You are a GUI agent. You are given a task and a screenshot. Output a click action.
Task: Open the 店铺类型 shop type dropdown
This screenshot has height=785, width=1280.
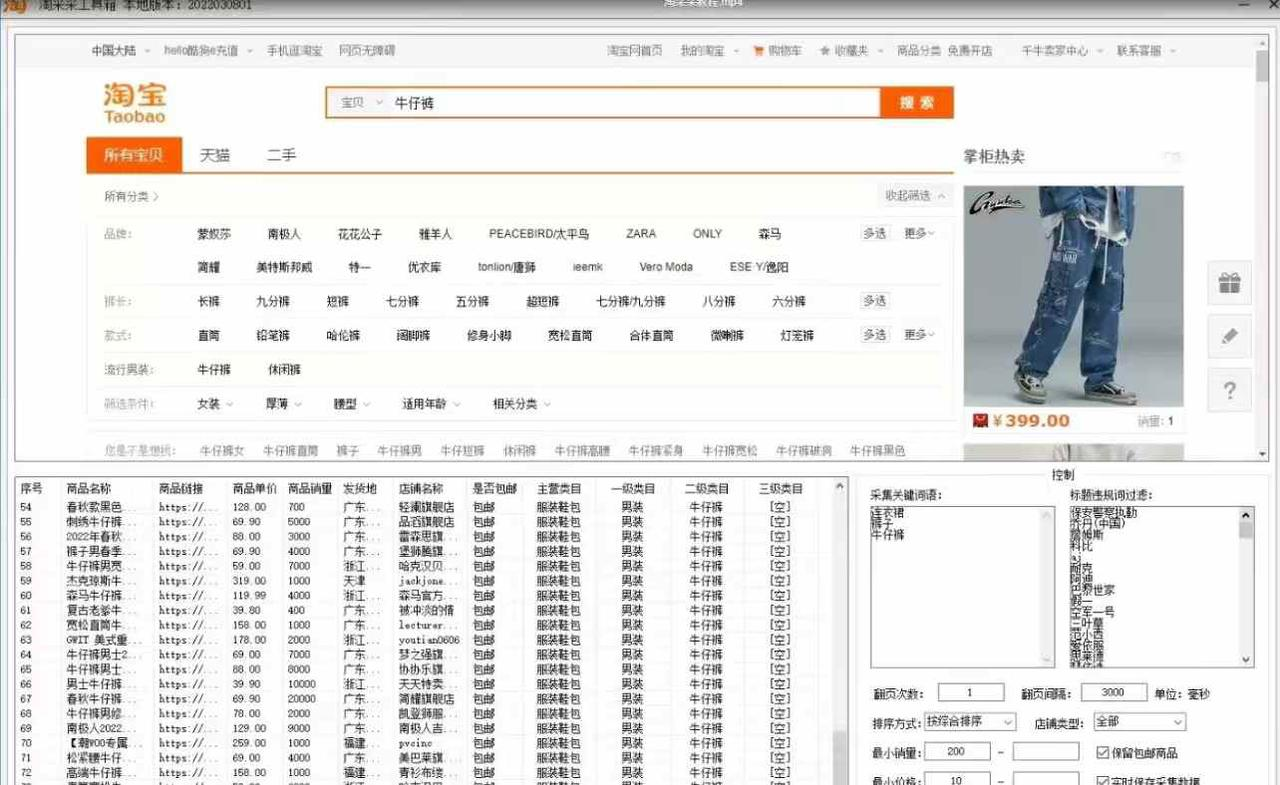[1138, 722]
